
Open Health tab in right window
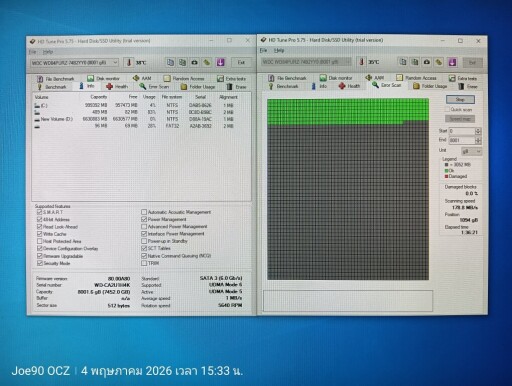349,86
